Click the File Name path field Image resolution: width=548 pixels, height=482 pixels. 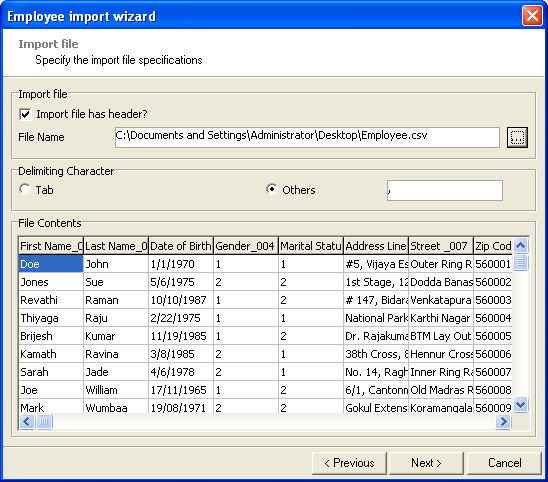pos(307,137)
